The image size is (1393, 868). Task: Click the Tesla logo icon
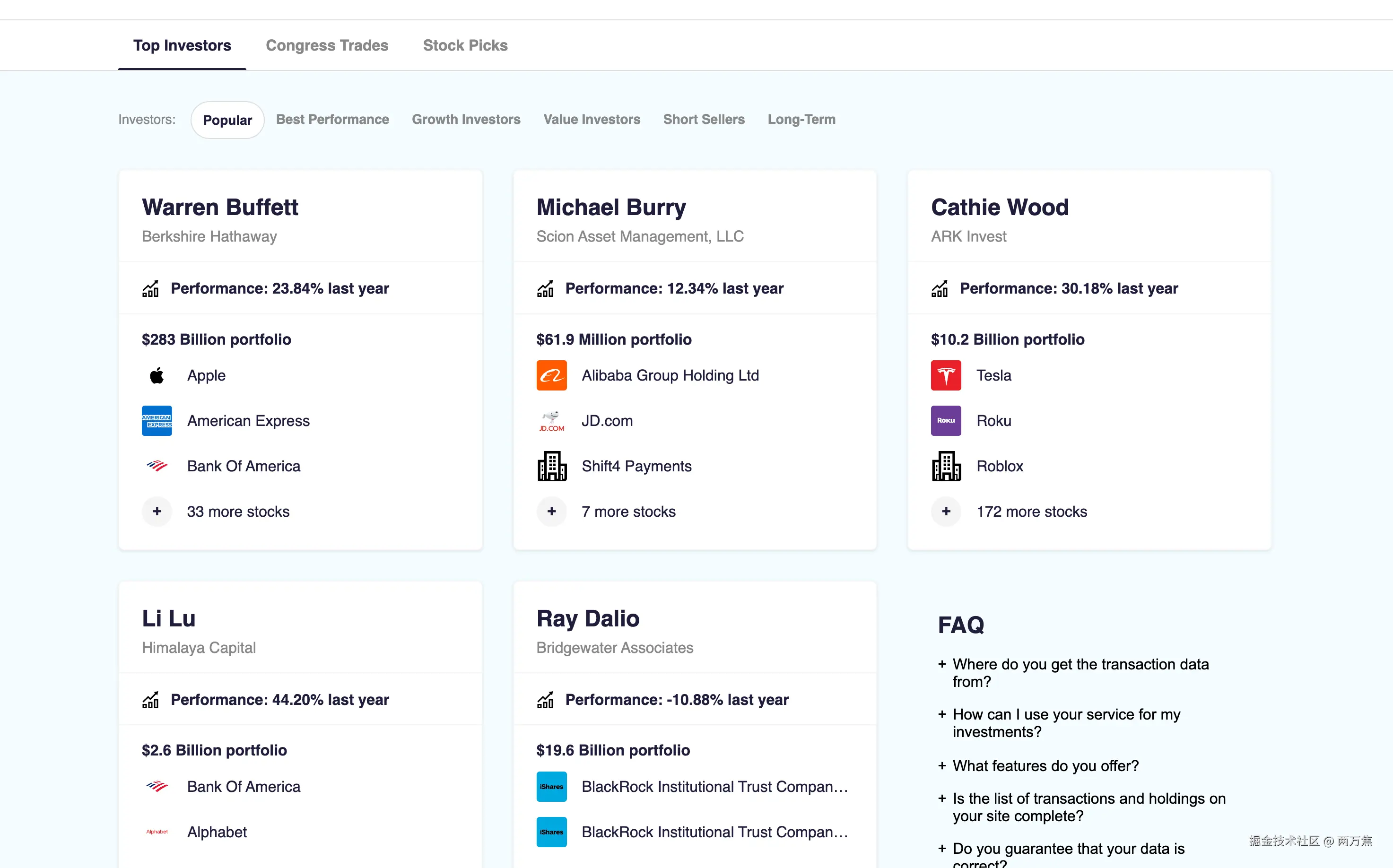(x=946, y=375)
